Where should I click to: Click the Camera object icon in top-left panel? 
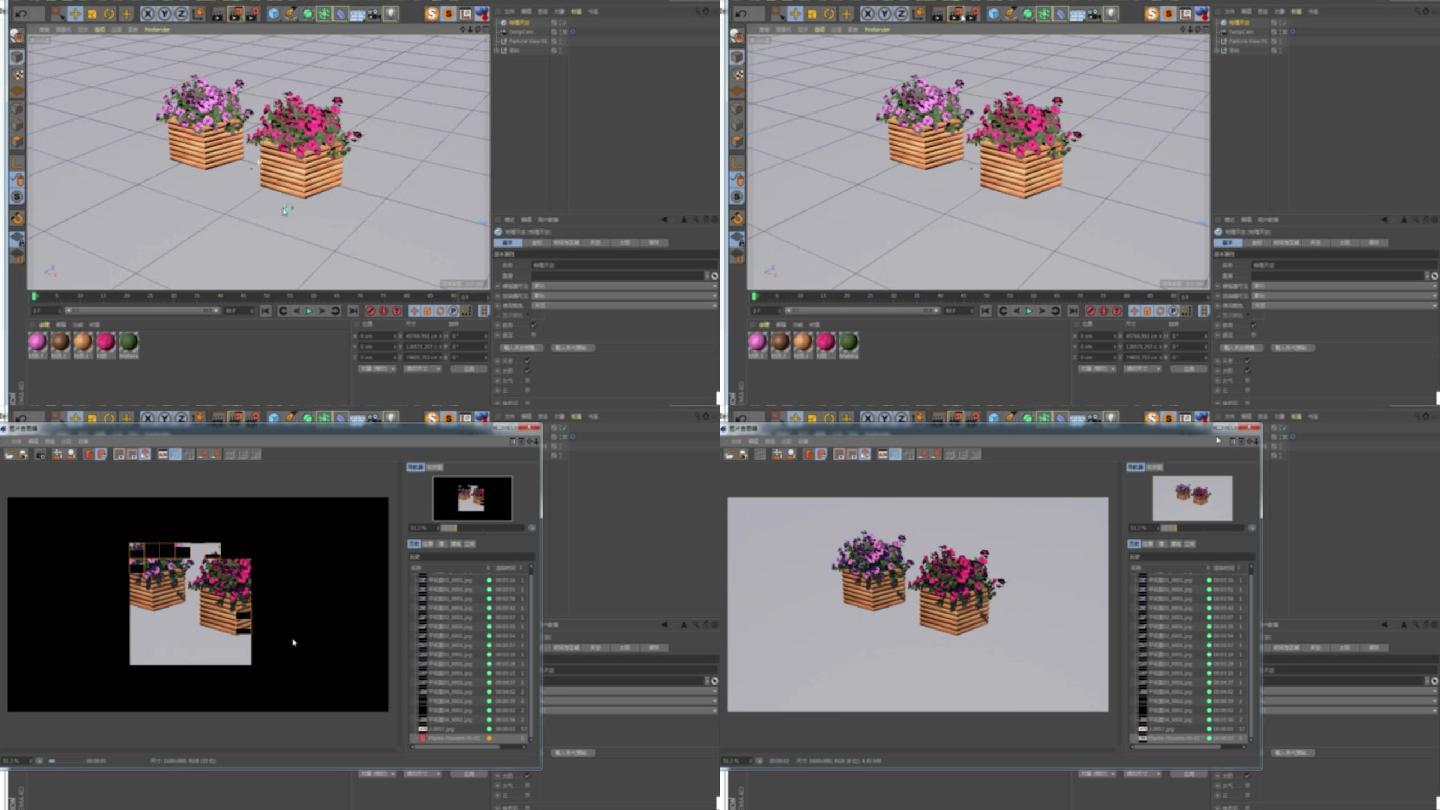click(373, 14)
